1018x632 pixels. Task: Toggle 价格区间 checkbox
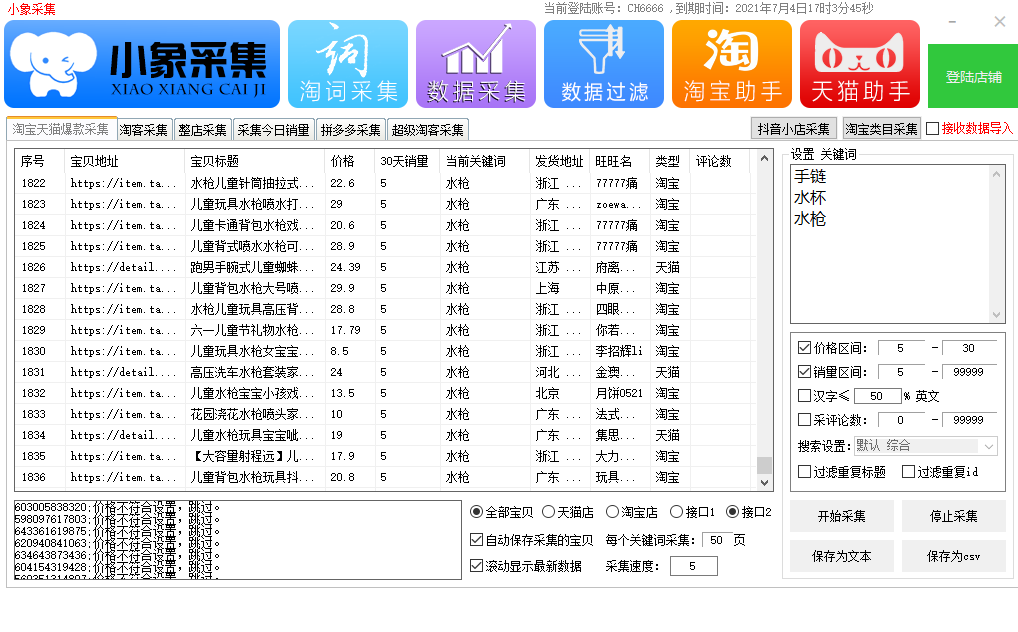pyautogui.click(x=804, y=348)
